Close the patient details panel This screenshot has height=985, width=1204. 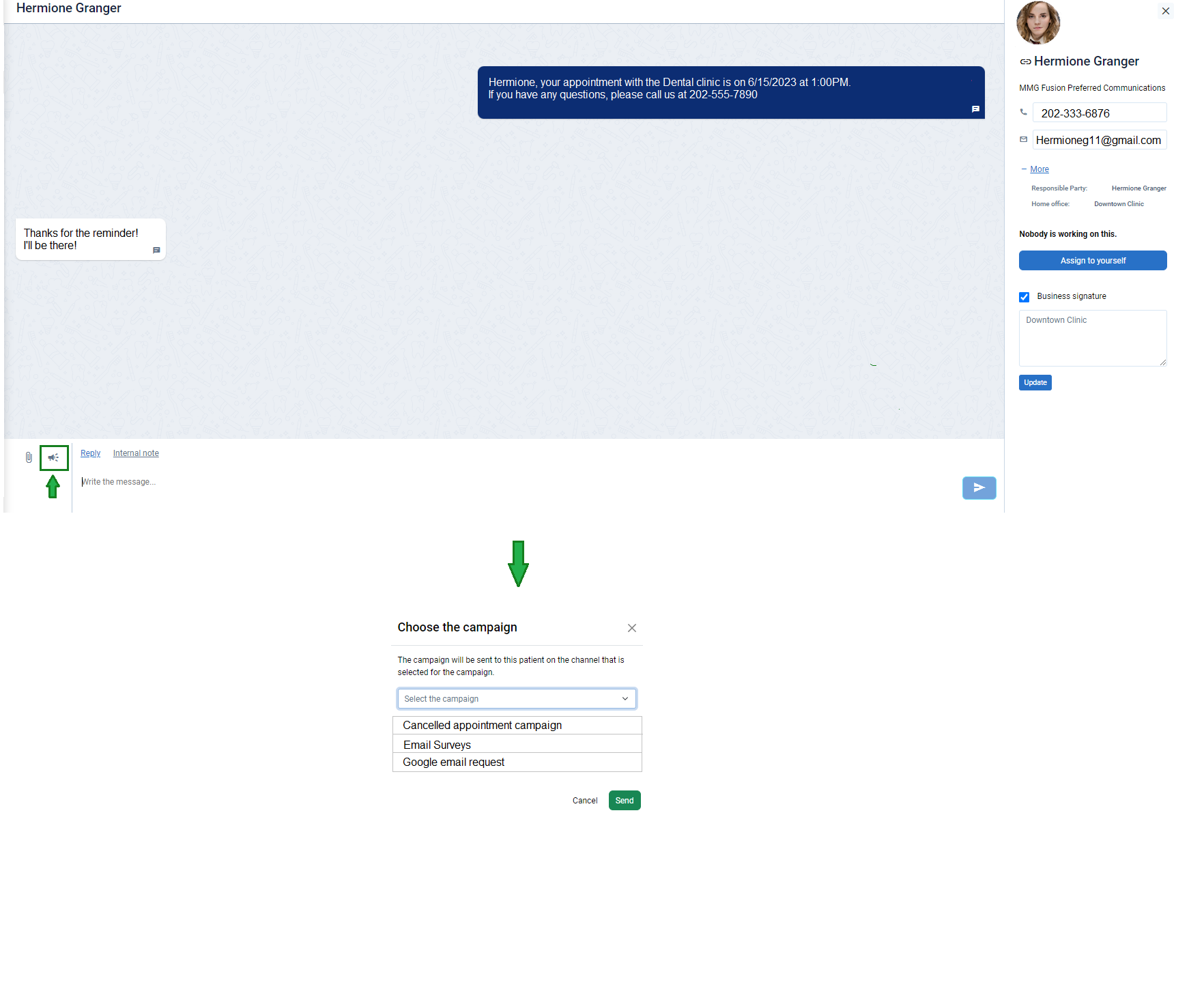pyautogui.click(x=1166, y=11)
